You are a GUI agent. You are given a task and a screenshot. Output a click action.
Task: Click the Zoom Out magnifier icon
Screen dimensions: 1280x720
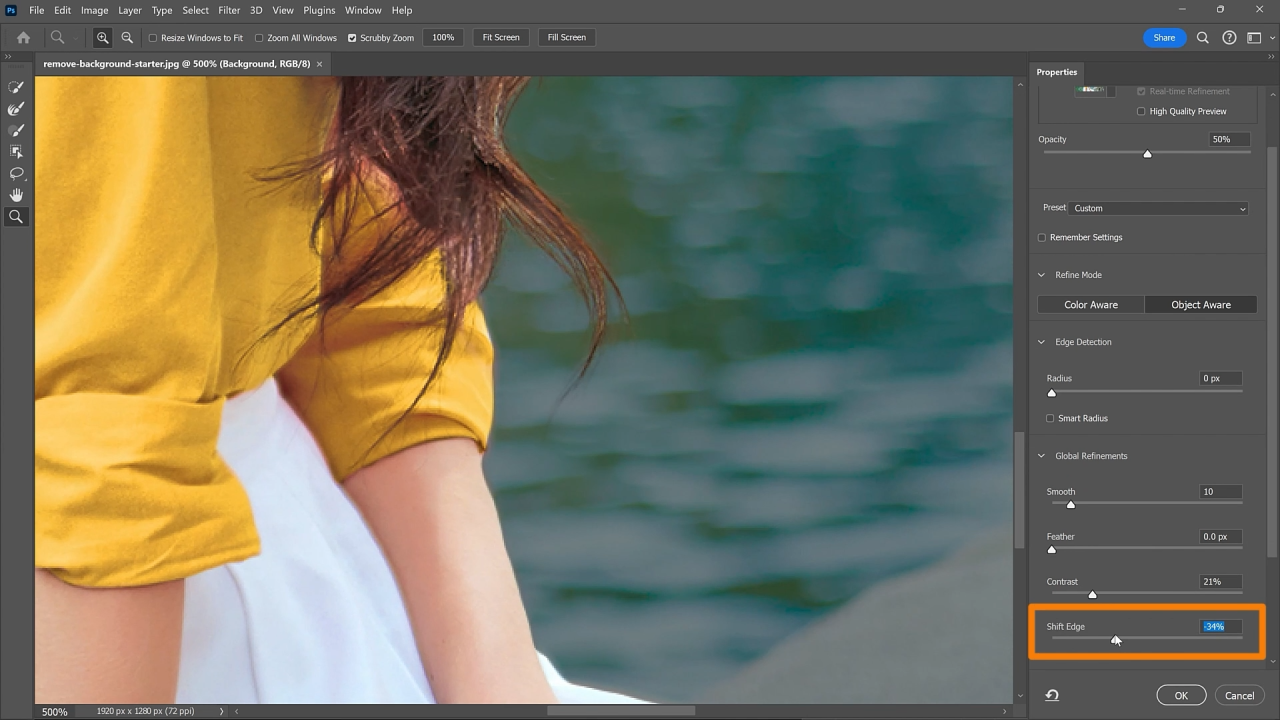tap(127, 38)
